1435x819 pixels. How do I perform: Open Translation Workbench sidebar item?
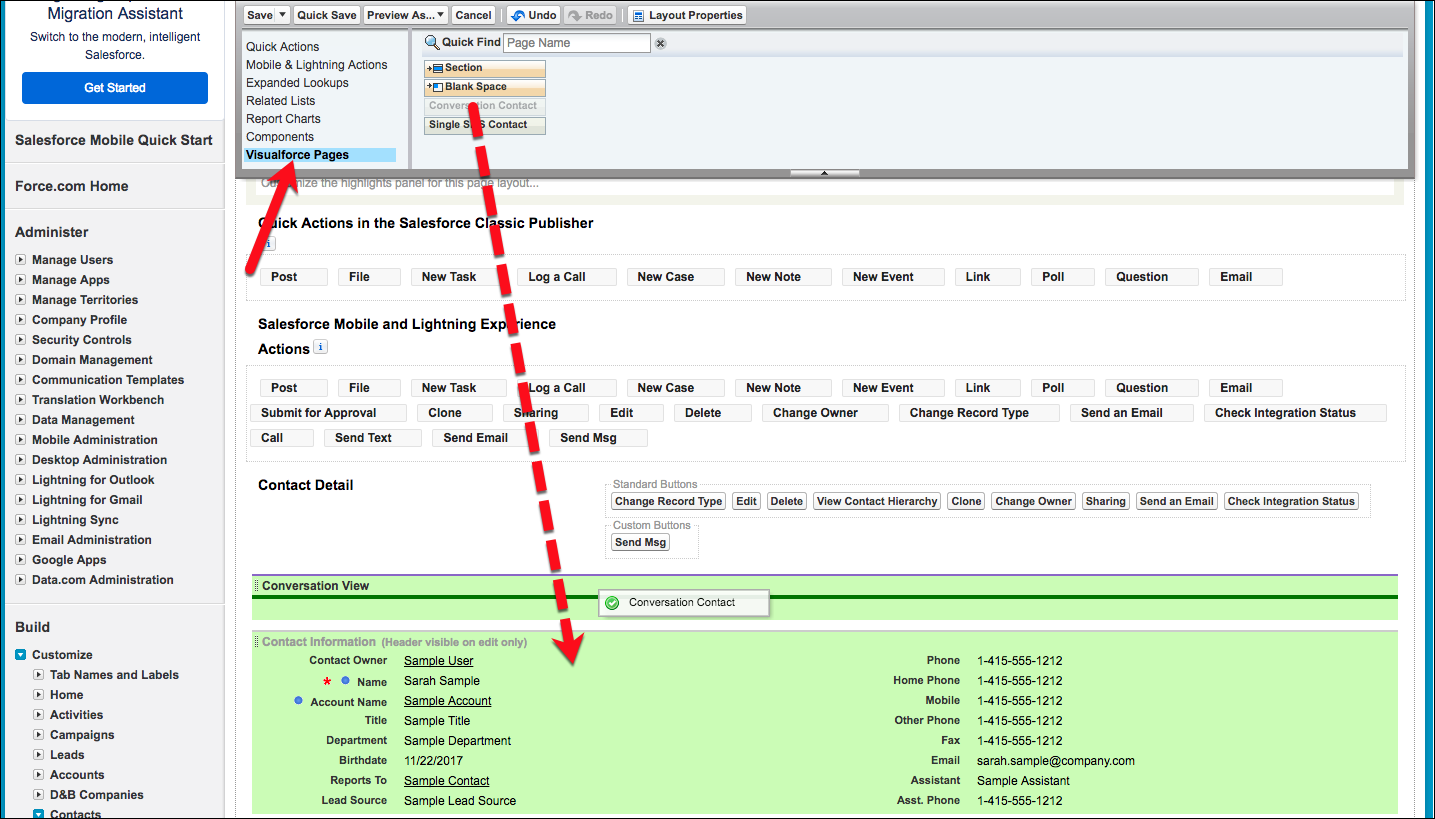pos(98,400)
